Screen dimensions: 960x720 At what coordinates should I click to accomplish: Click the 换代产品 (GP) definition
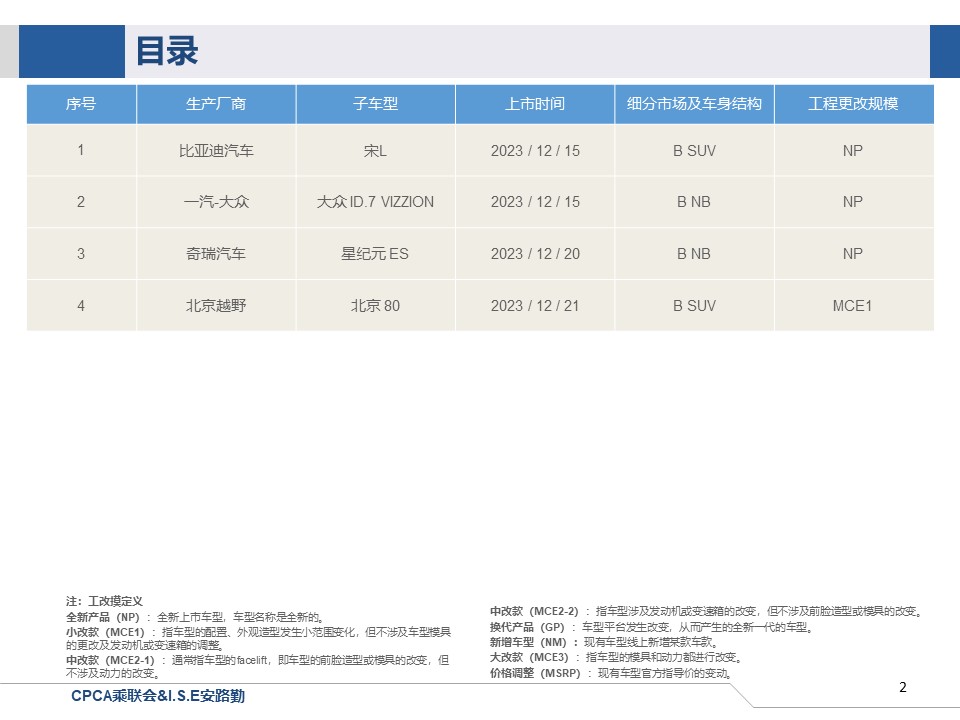click(651, 627)
